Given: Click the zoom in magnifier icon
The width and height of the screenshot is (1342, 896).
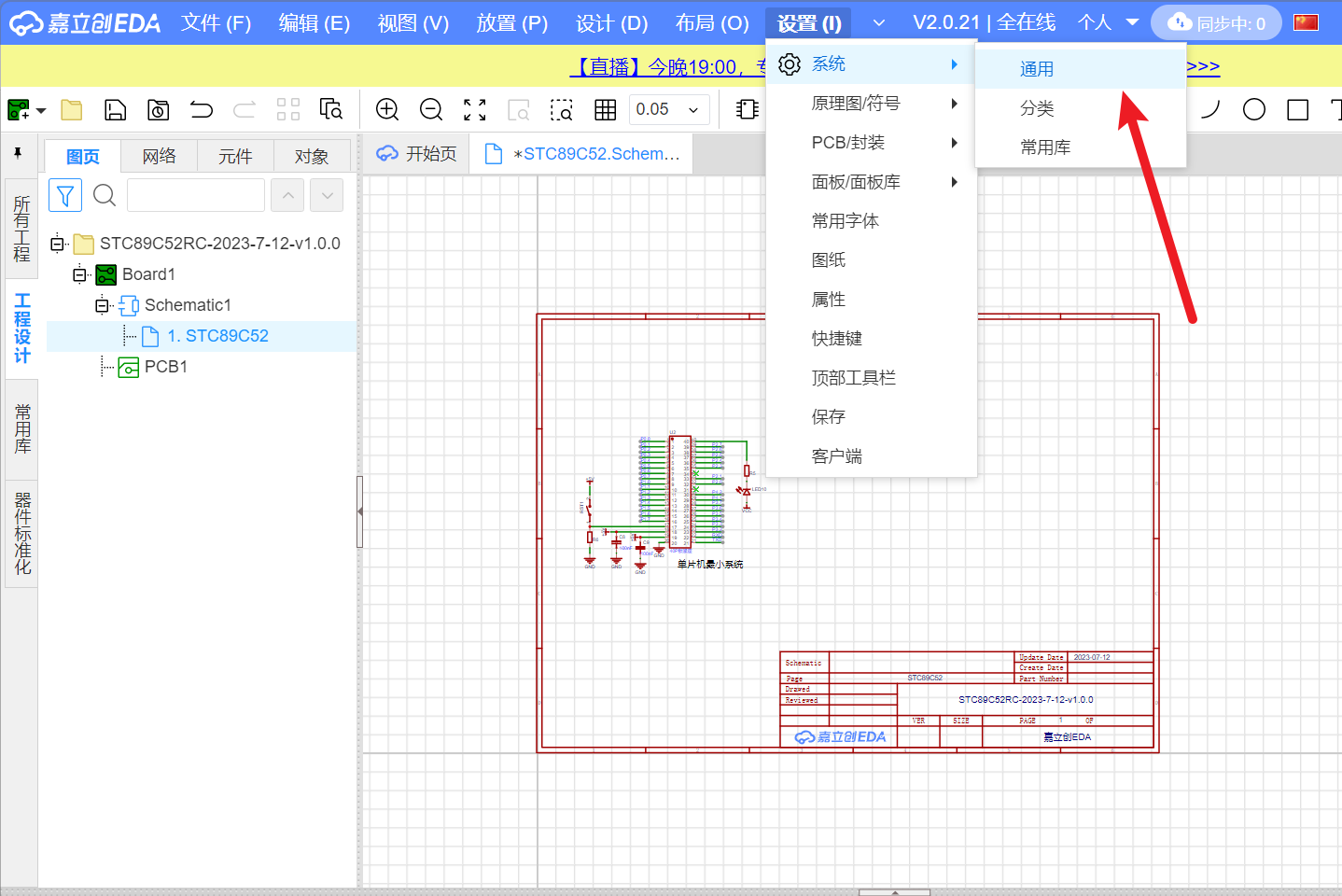Looking at the screenshot, I should tap(387, 110).
